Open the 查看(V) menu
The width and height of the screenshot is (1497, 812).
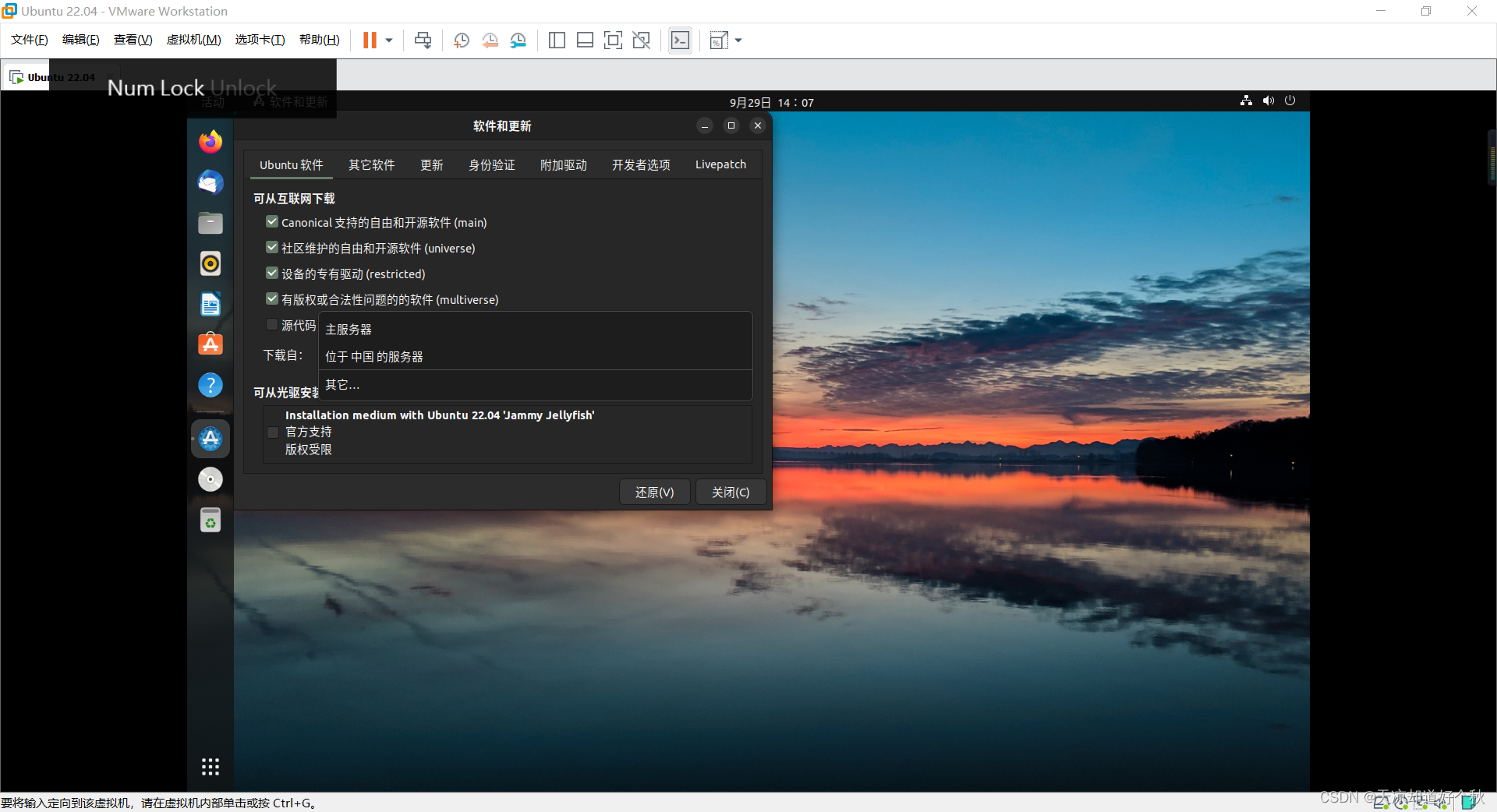click(133, 40)
